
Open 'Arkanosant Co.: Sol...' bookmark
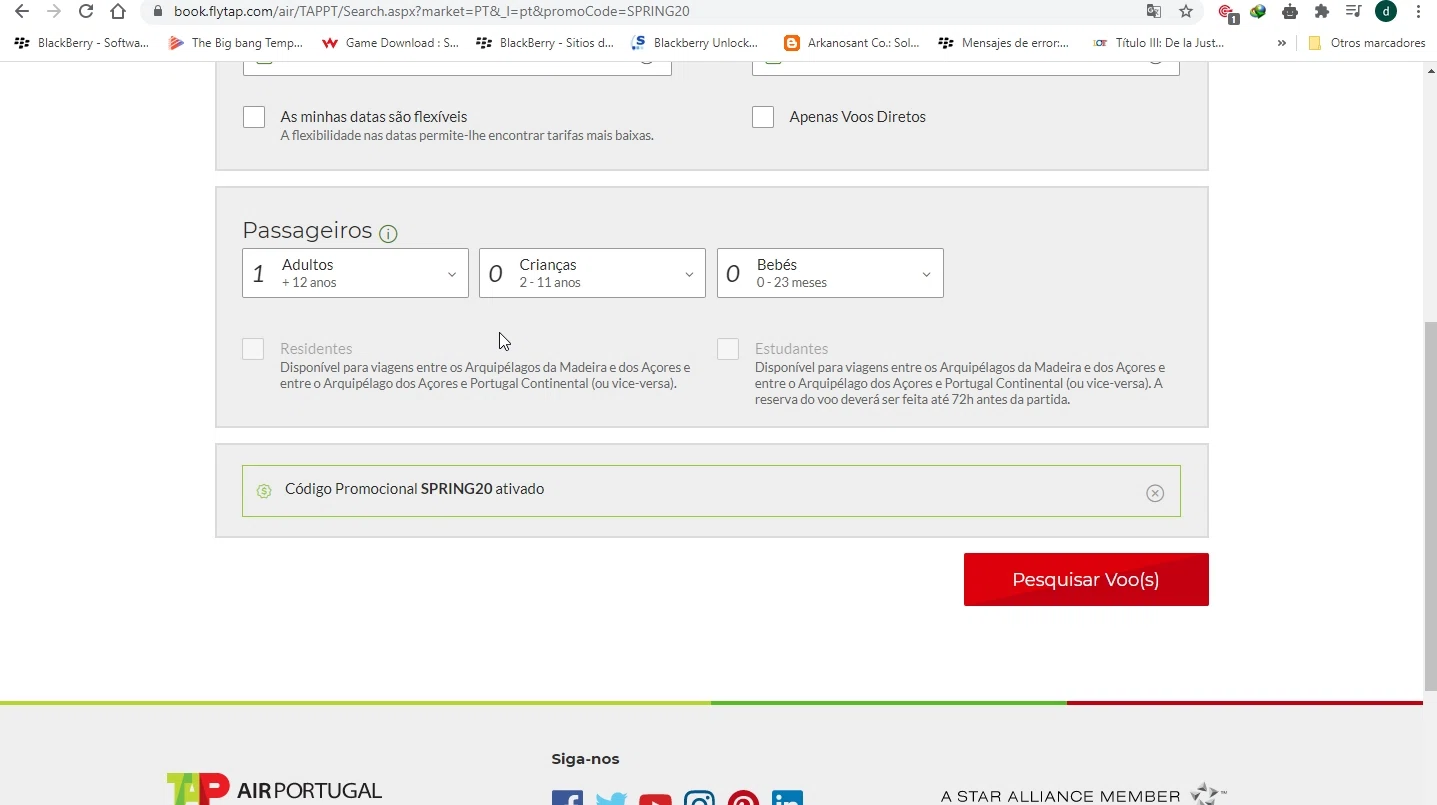click(x=852, y=43)
